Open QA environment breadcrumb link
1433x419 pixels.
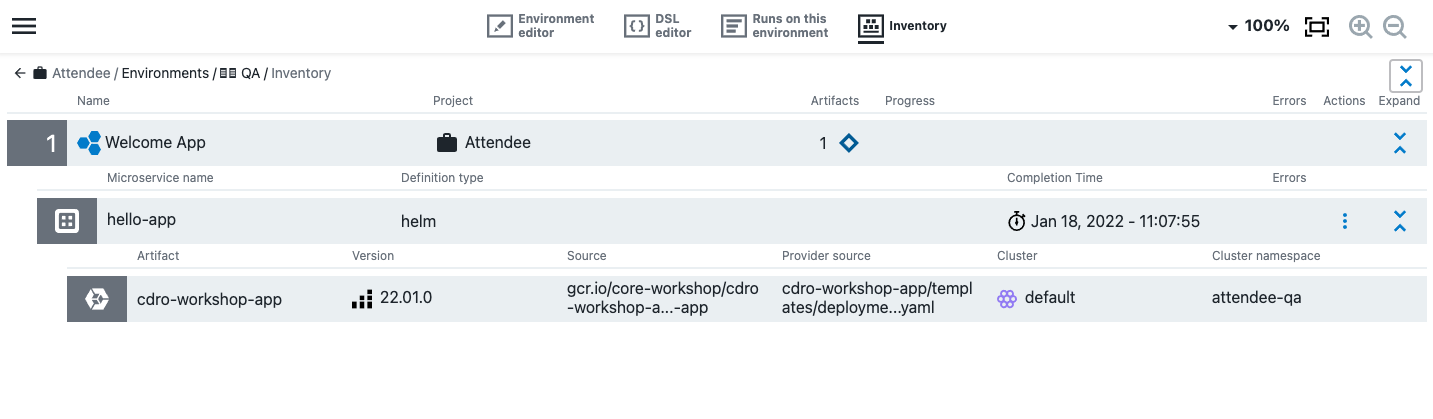(x=249, y=73)
